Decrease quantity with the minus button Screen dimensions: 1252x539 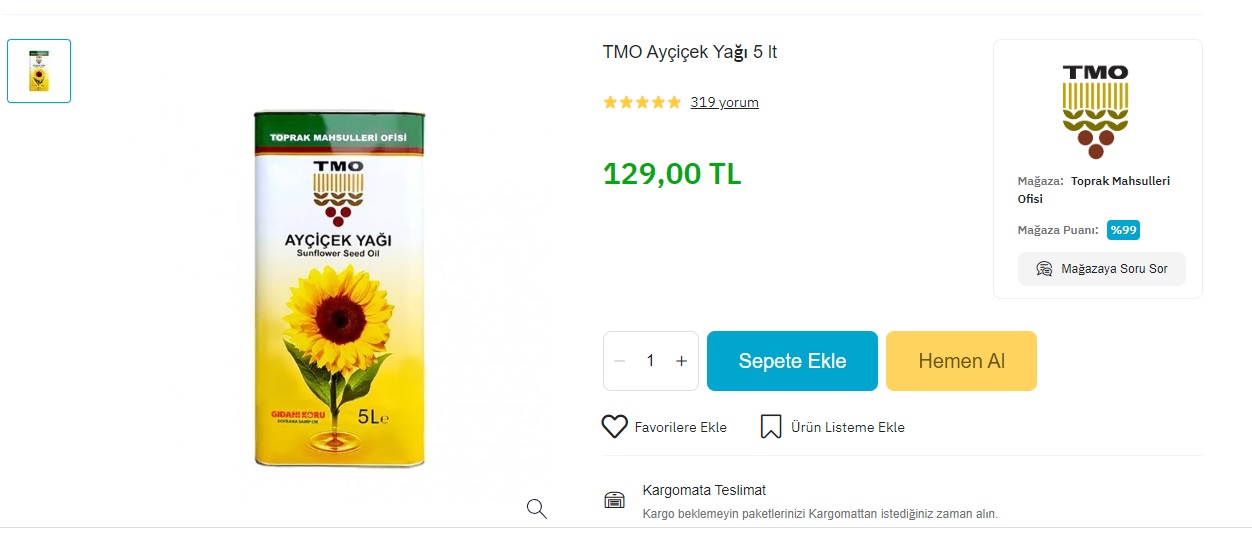click(x=619, y=361)
